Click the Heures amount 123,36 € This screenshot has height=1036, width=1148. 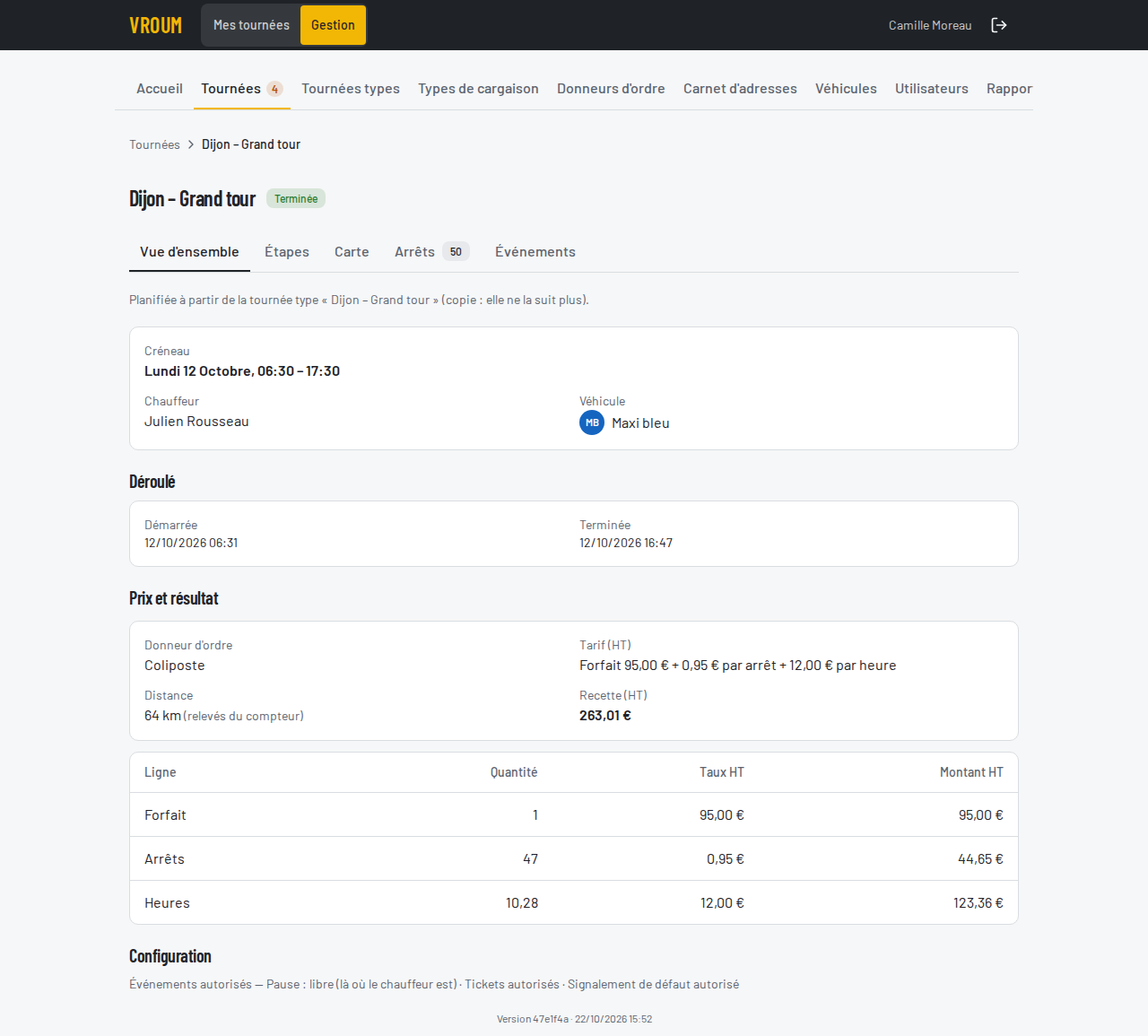(x=978, y=903)
